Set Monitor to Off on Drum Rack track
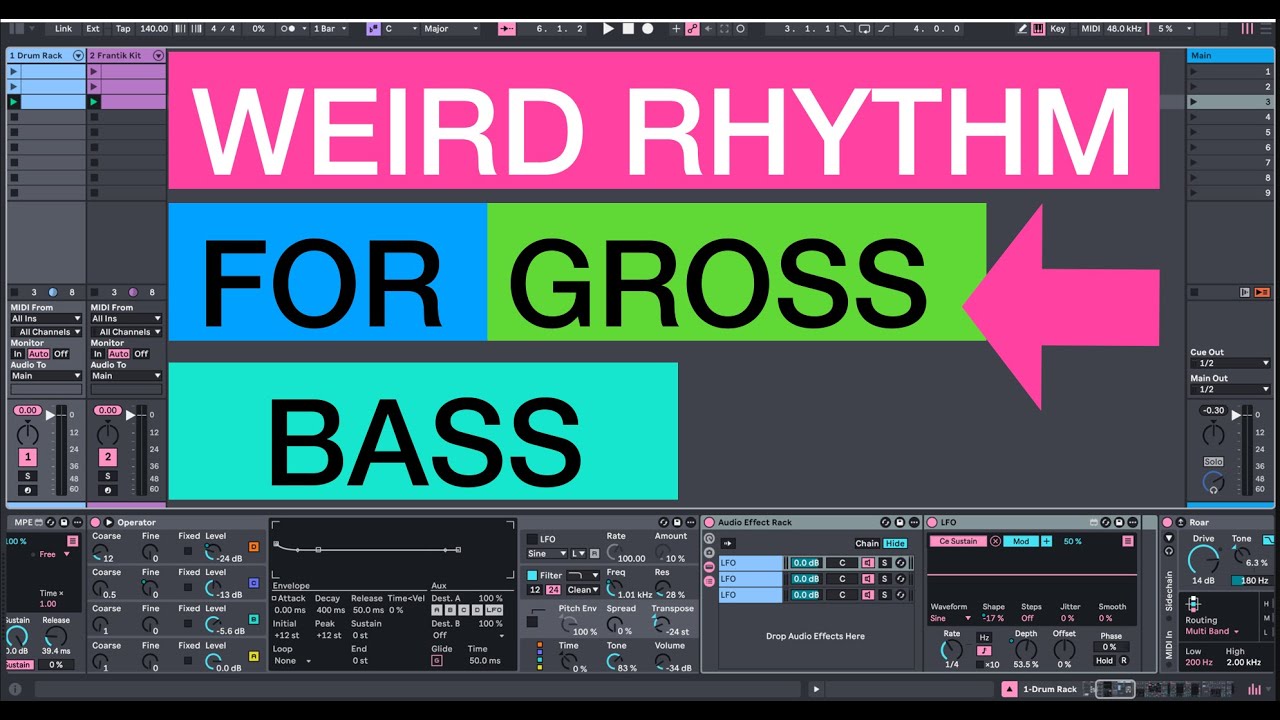The image size is (1280, 720). point(61,354)
